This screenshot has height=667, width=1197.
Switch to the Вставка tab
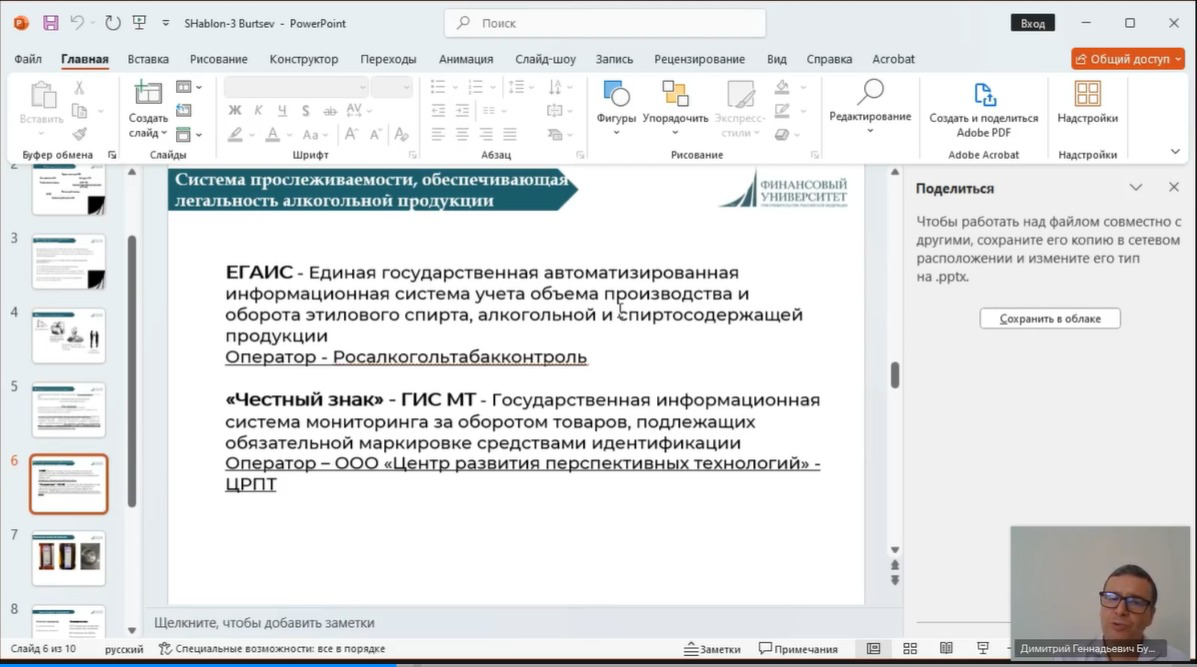point(148,59)
